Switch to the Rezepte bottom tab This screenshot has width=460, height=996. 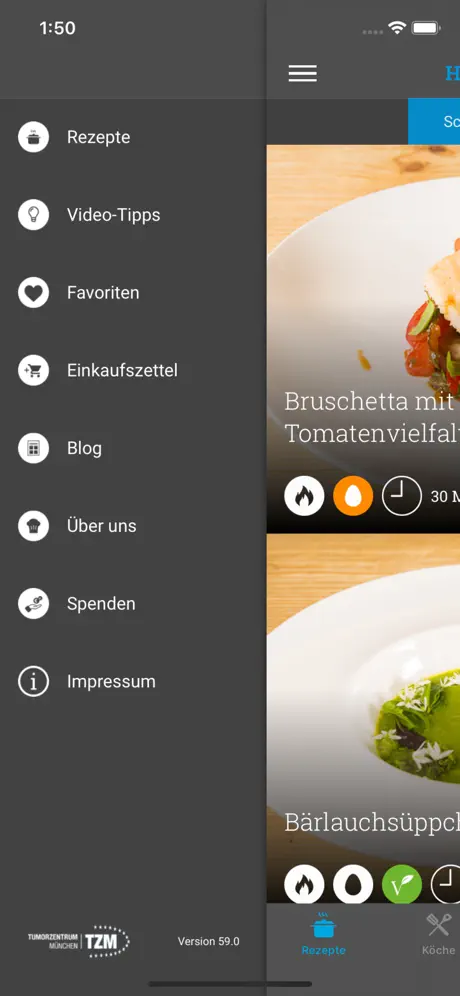(323, 934)
